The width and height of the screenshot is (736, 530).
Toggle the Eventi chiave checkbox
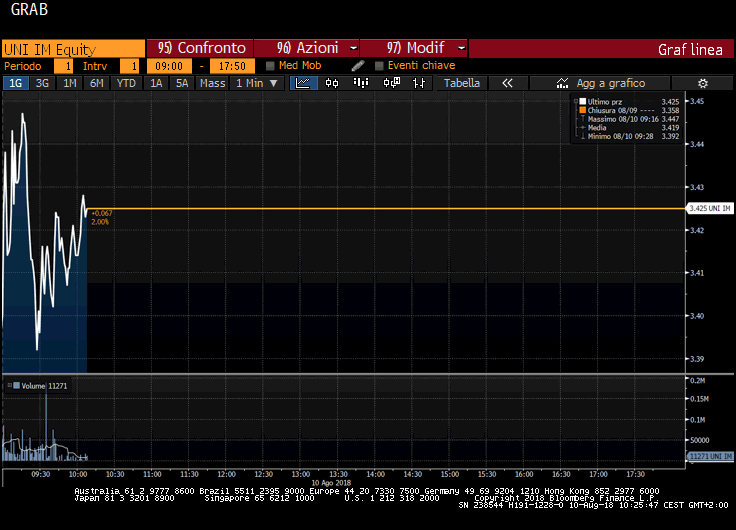tap(379, 66)
